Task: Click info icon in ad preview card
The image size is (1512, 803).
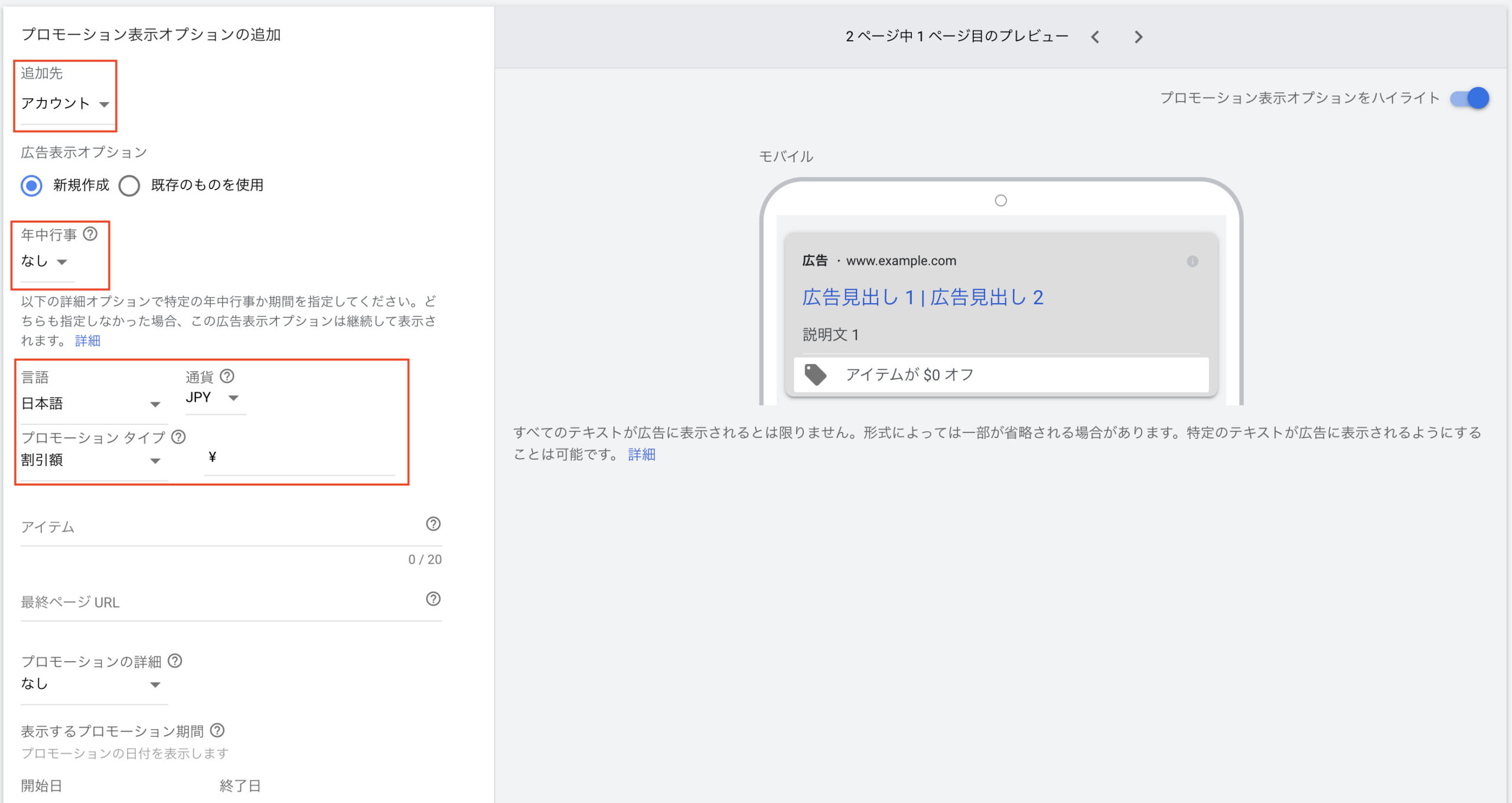Action: tap(1192, 261)
